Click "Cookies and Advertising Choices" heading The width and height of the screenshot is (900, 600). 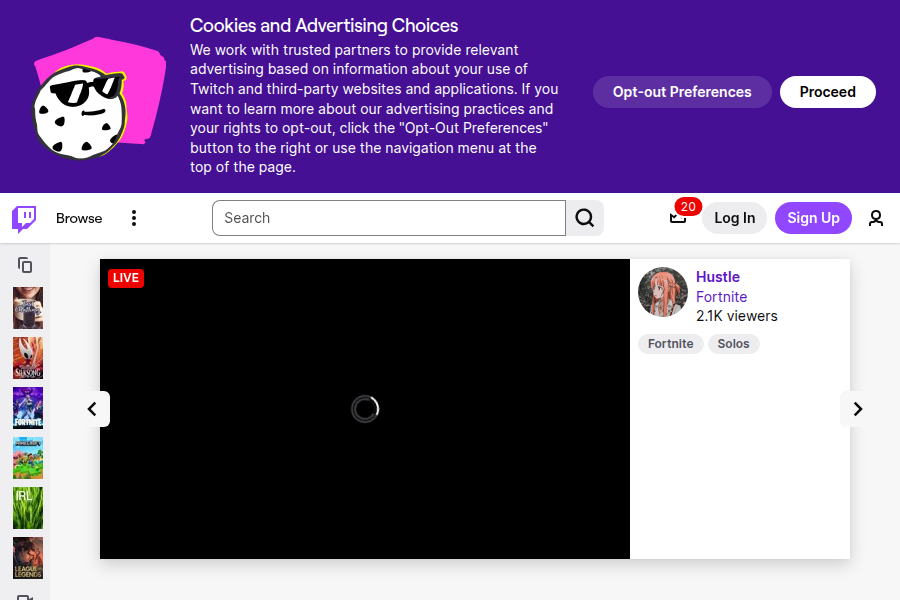(324, 26)
